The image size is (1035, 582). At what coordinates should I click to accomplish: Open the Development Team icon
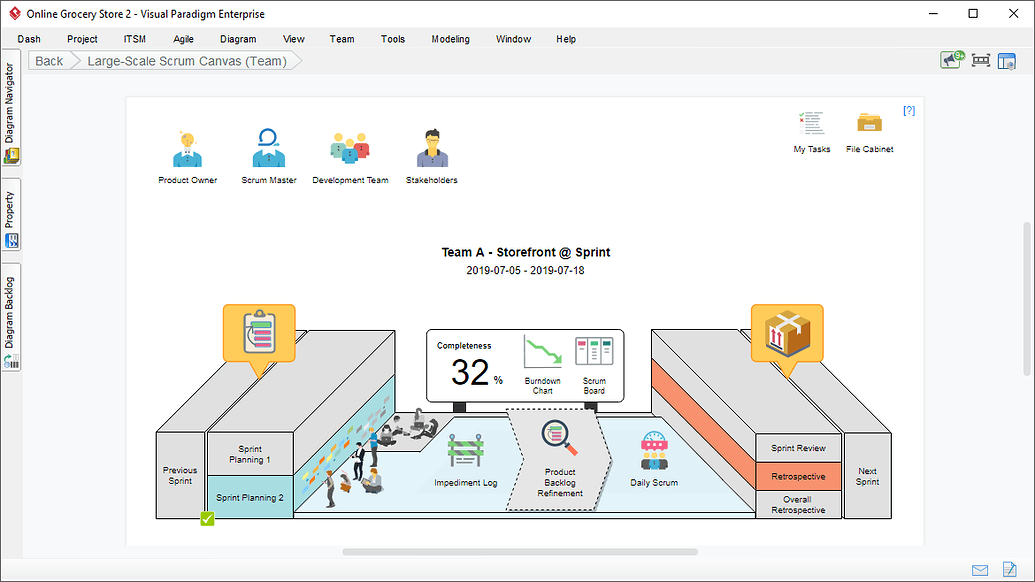pyautogui.click(x=350, y=148)
